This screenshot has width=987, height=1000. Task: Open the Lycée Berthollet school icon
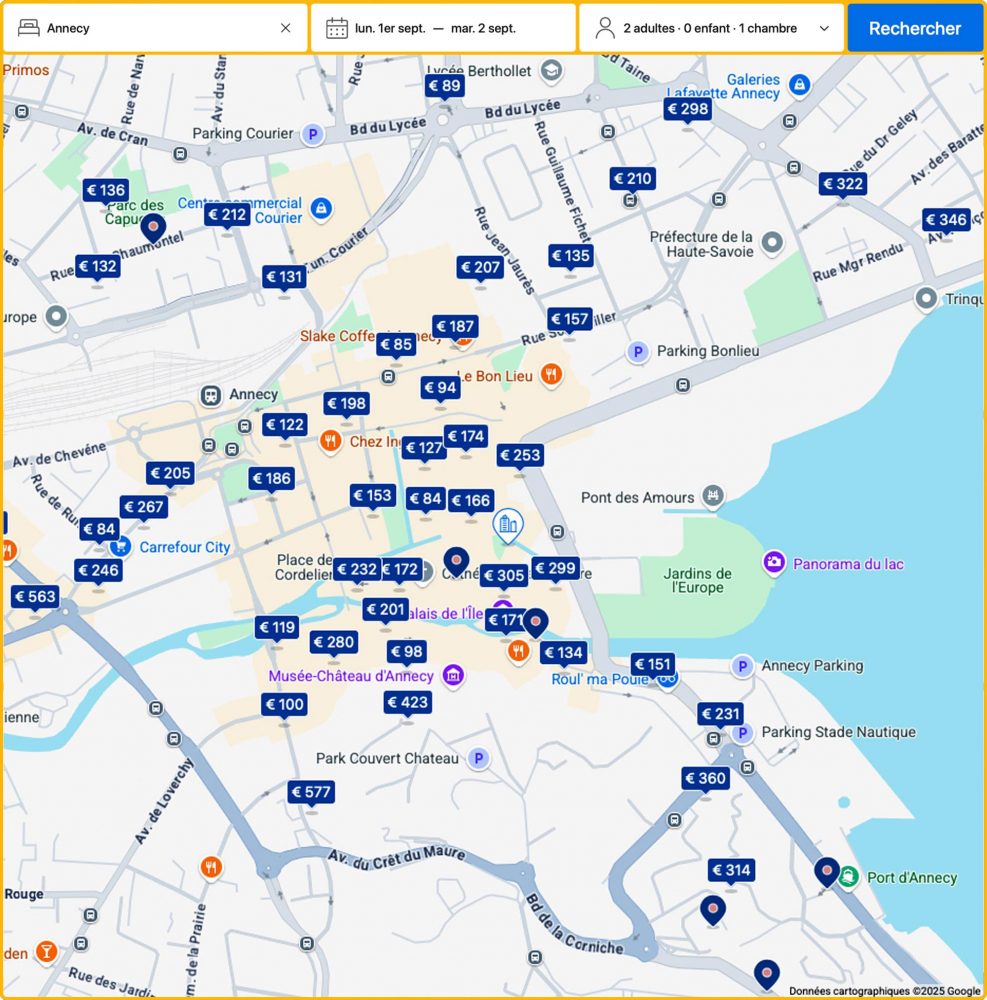click(x=550, y=71)
